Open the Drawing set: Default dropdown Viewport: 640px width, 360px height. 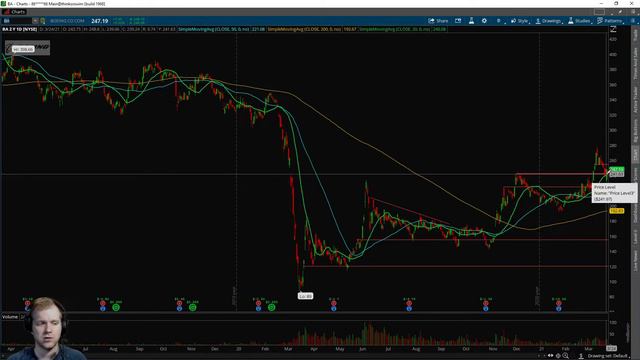tap(608, 356)
